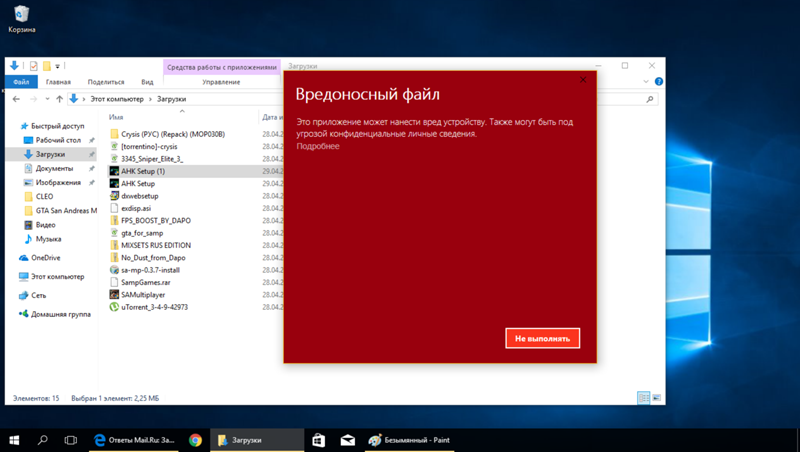Open the Quick Access Toolbar customize dropdown
The height and width of the screenshot is (452, 800).
[58, 67]
